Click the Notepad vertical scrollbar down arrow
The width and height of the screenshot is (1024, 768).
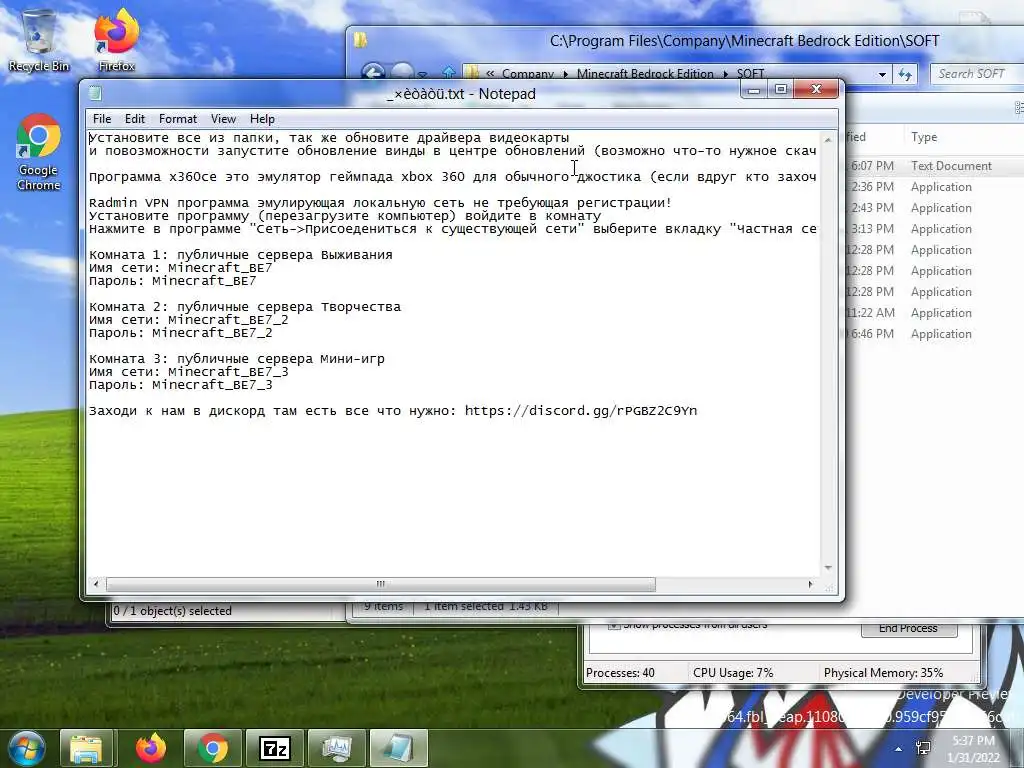(x=827, y=568)
